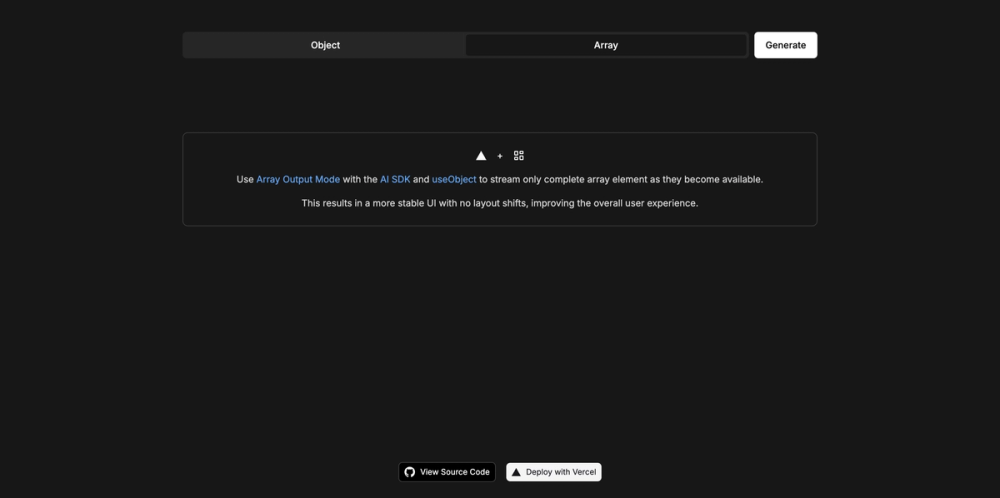This screenshot has width=1000, height=498.
Task: Click the grid blocks icon in the info card
Action: 518,156
